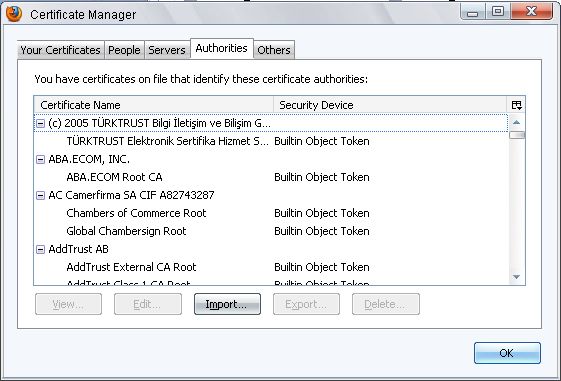Click the Import... button
The image size is (561, 381).
[227, 304]
